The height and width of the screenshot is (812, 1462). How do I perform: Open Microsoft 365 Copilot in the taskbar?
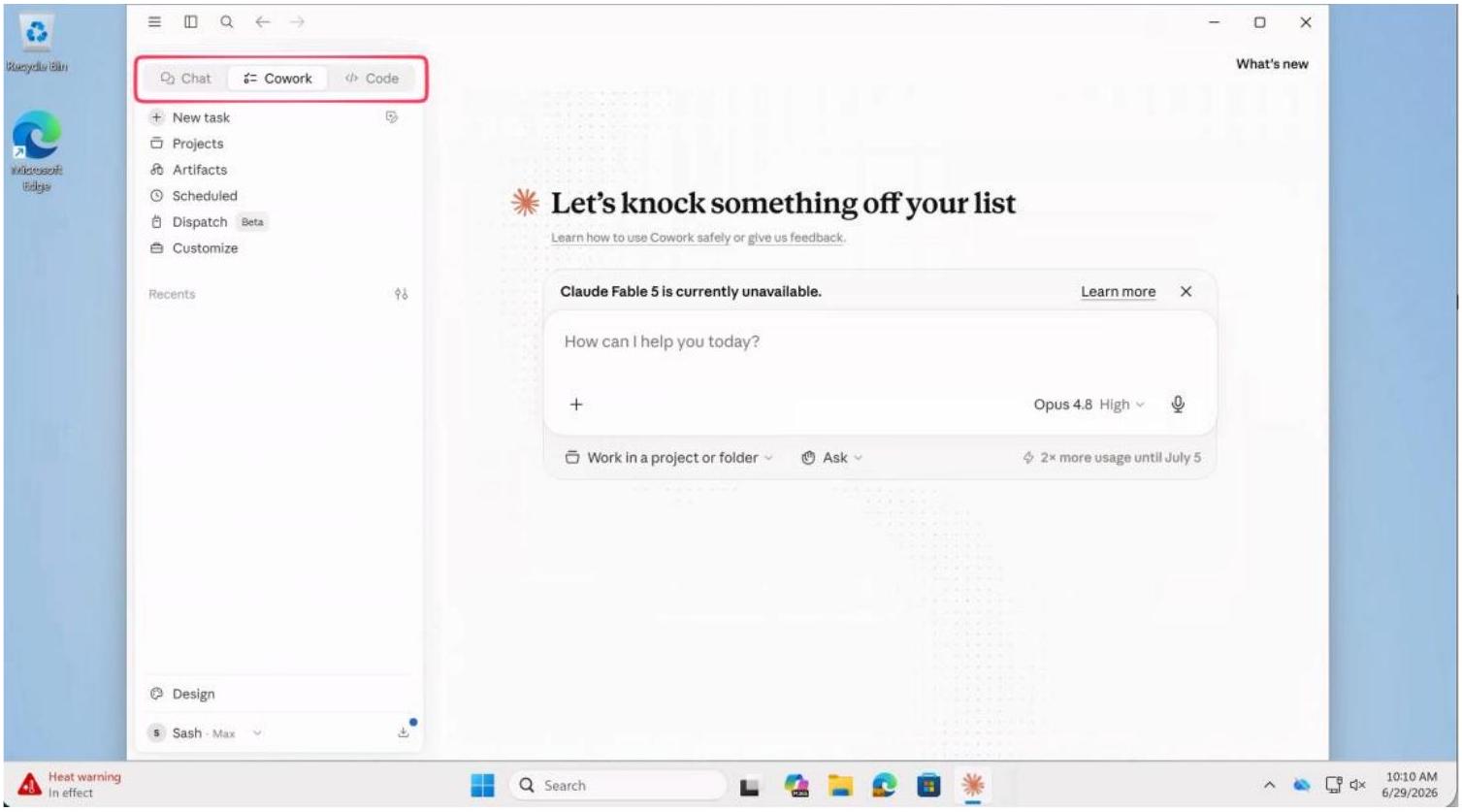(x=796, y=786)
